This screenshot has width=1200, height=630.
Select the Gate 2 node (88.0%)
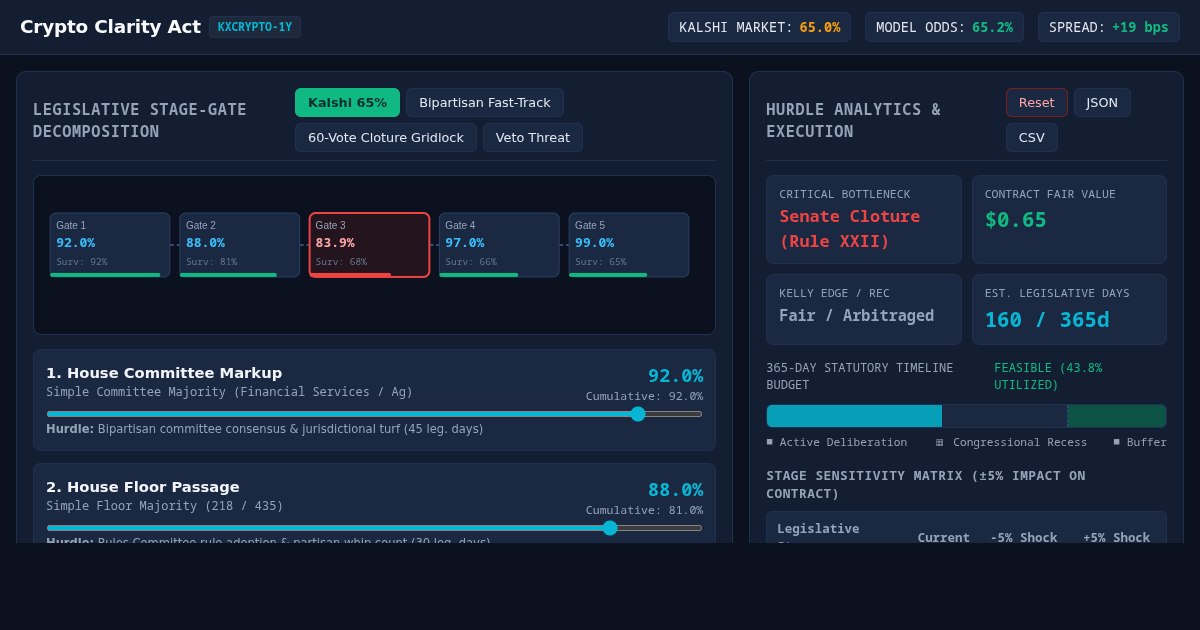pyautogui.click(x=240, y=245)
